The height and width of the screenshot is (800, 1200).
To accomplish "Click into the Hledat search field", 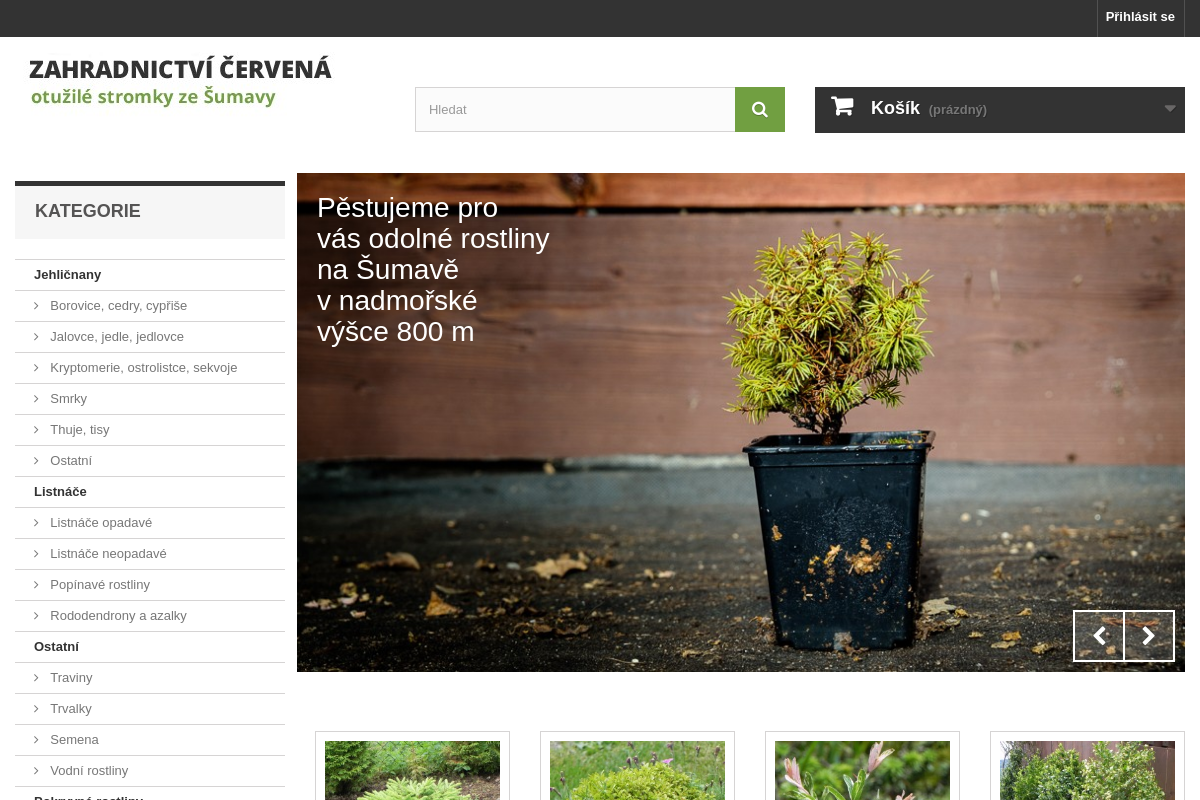I will (574, 109).
